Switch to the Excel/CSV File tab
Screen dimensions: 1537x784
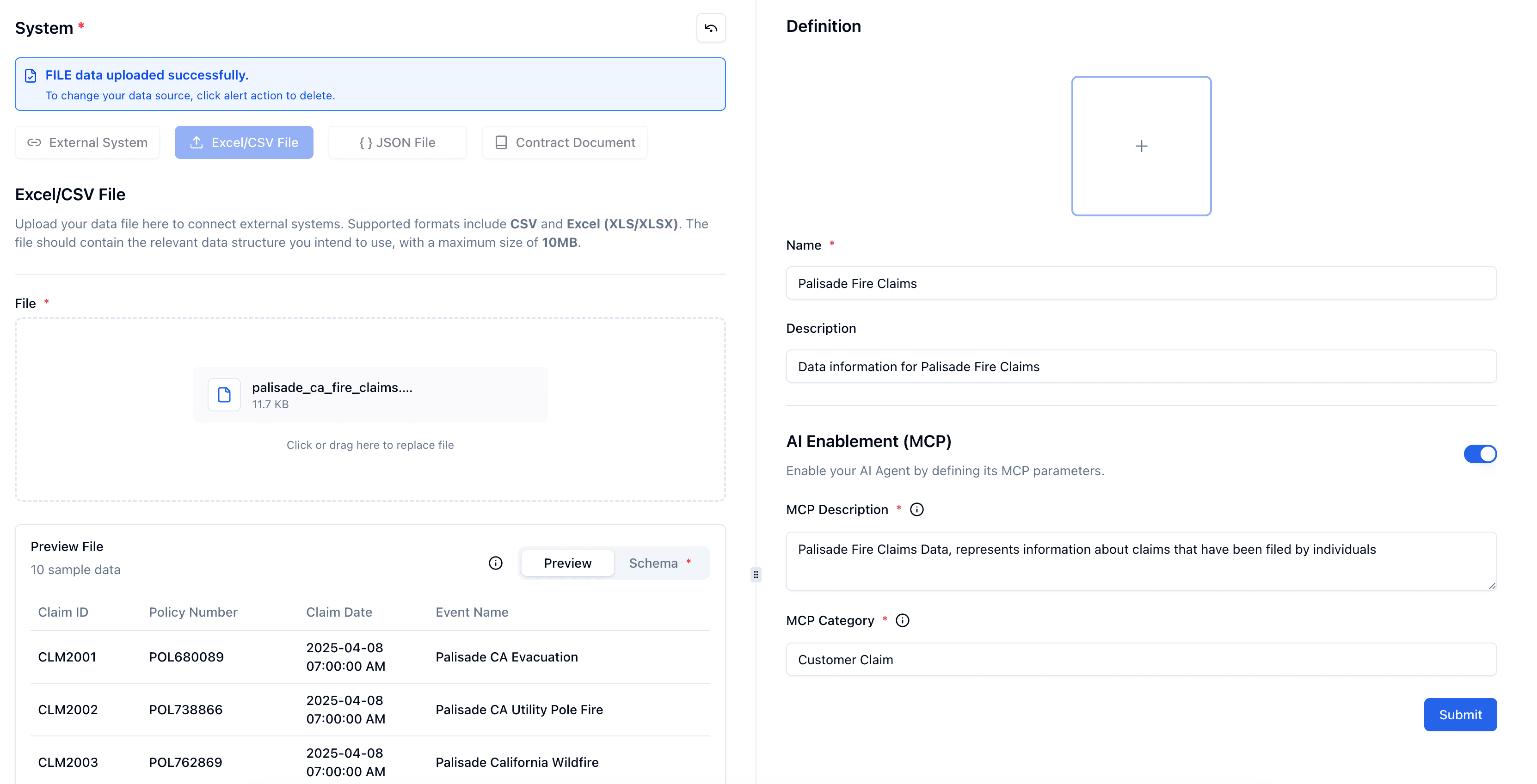point(243,142)
